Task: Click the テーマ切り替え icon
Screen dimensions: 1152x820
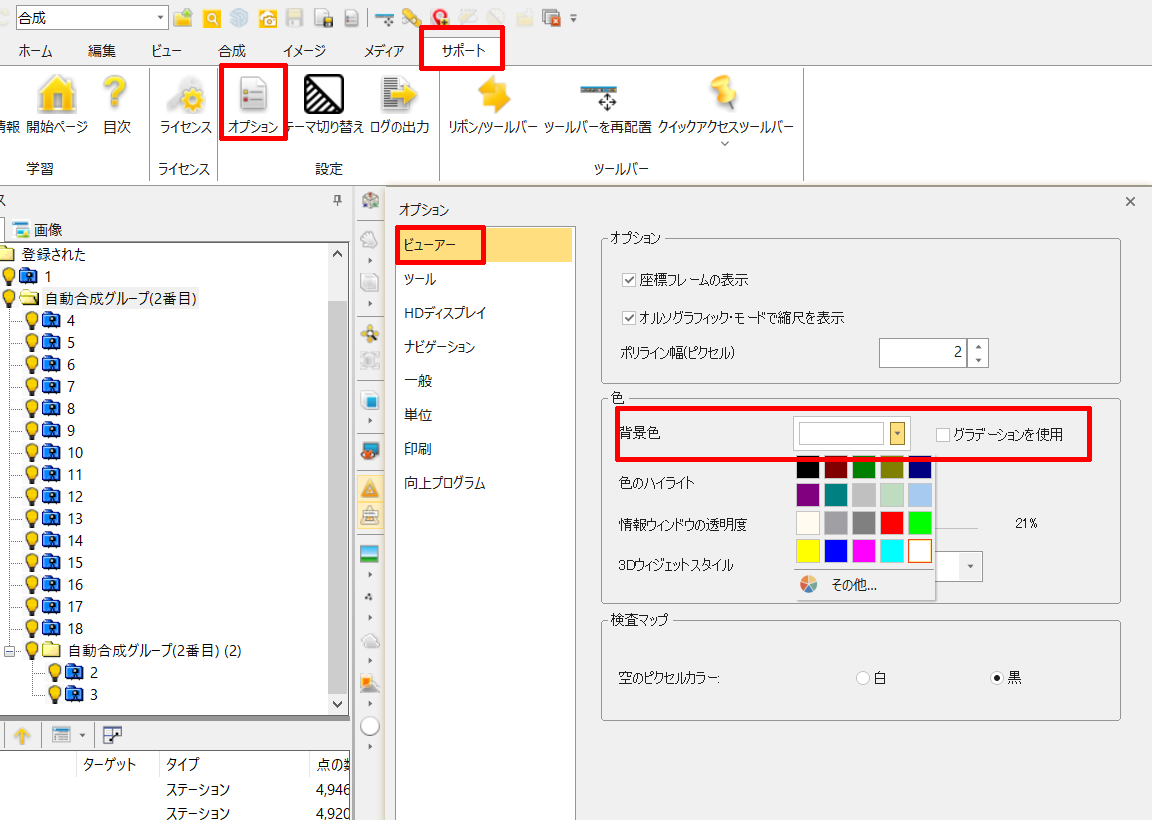Action: coord(324,96)
